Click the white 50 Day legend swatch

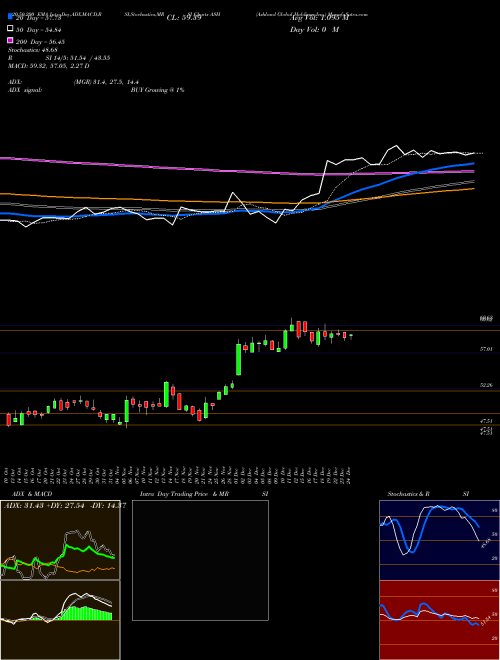coord(10,29)
